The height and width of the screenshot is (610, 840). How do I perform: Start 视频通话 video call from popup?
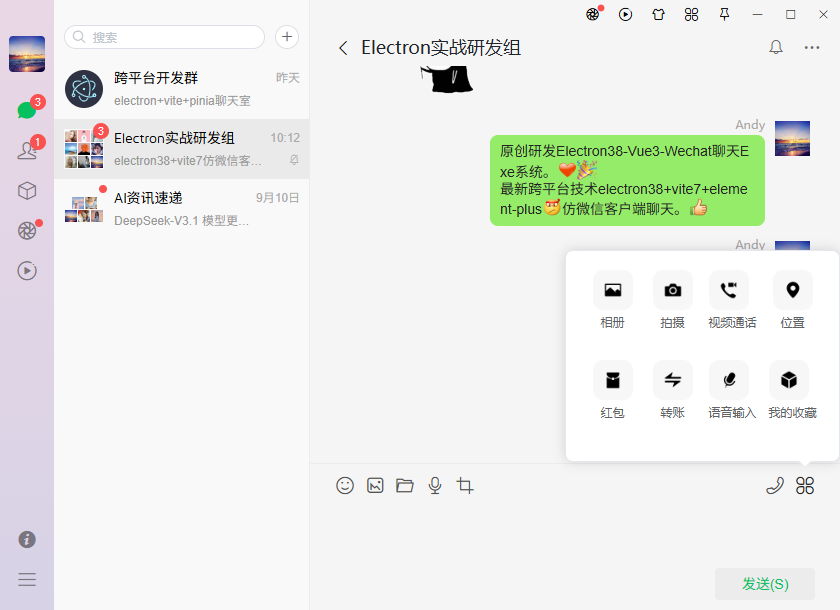[x=732, y=300]
